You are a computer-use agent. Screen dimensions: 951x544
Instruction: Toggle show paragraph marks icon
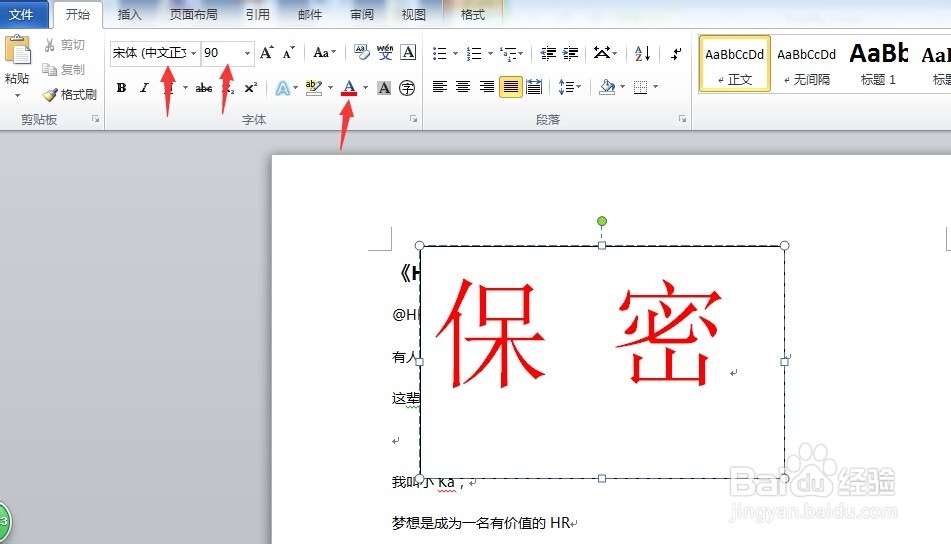tap(677, 54)
